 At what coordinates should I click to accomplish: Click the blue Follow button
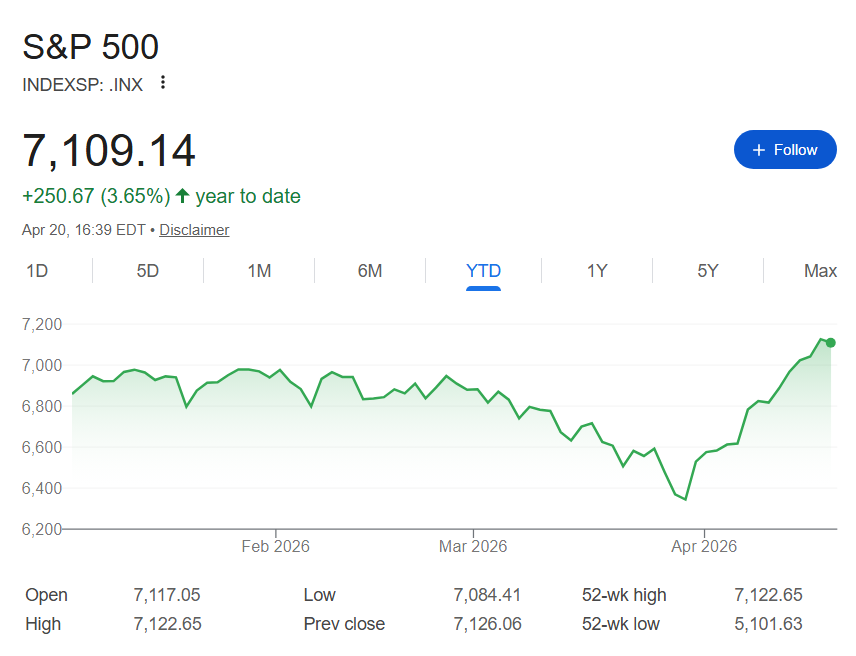785,149
